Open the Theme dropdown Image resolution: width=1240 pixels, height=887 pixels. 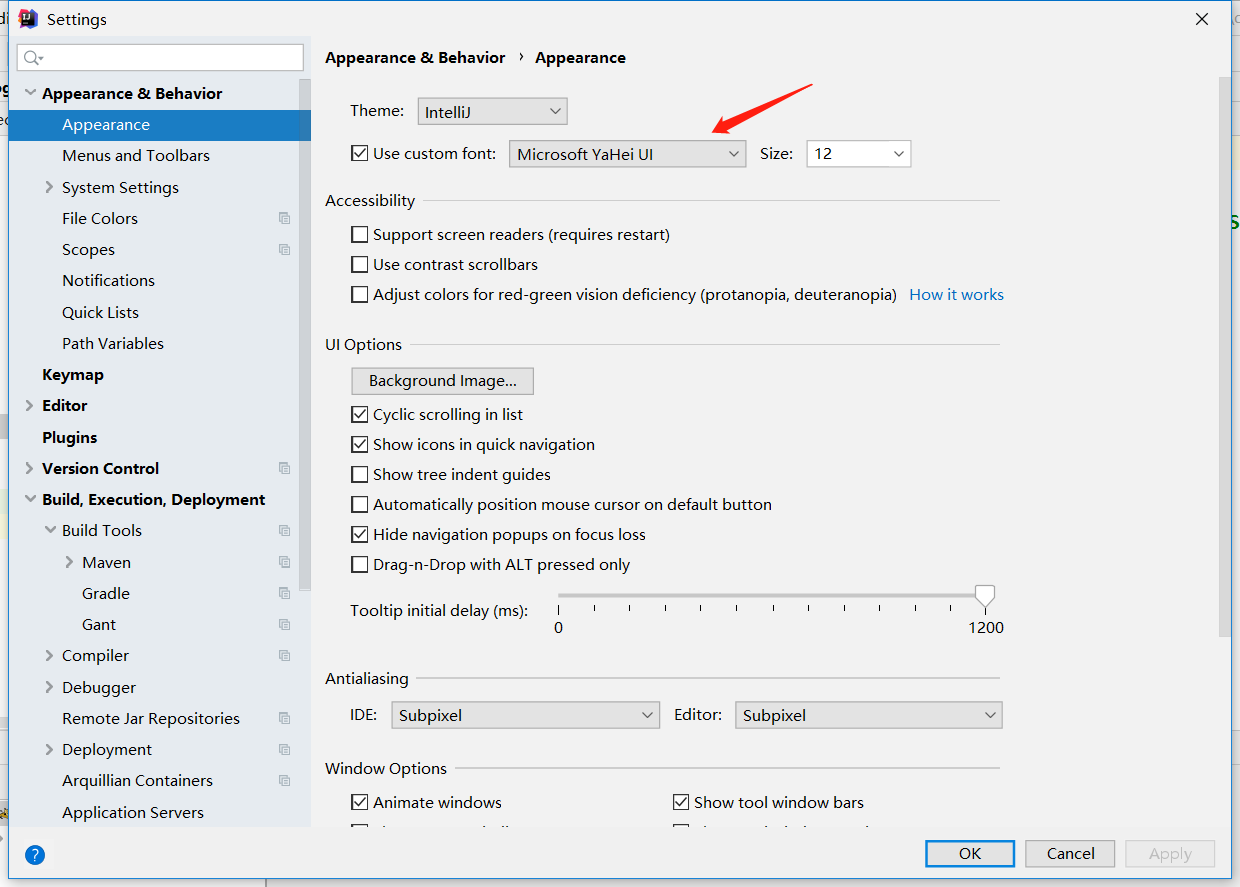[x=492, y=112]
